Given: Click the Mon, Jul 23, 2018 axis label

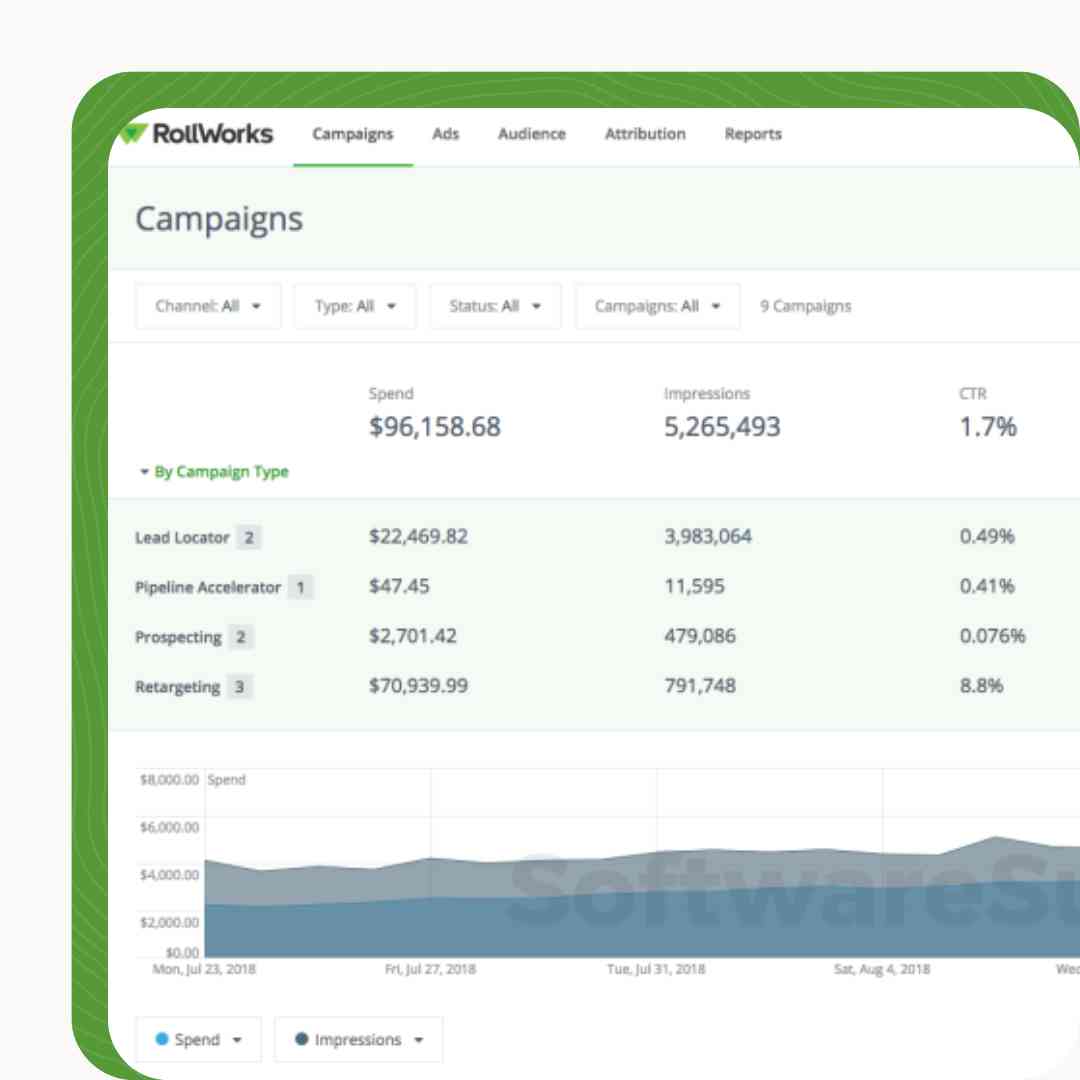Looking at the screenshot, I should point(204,969).
